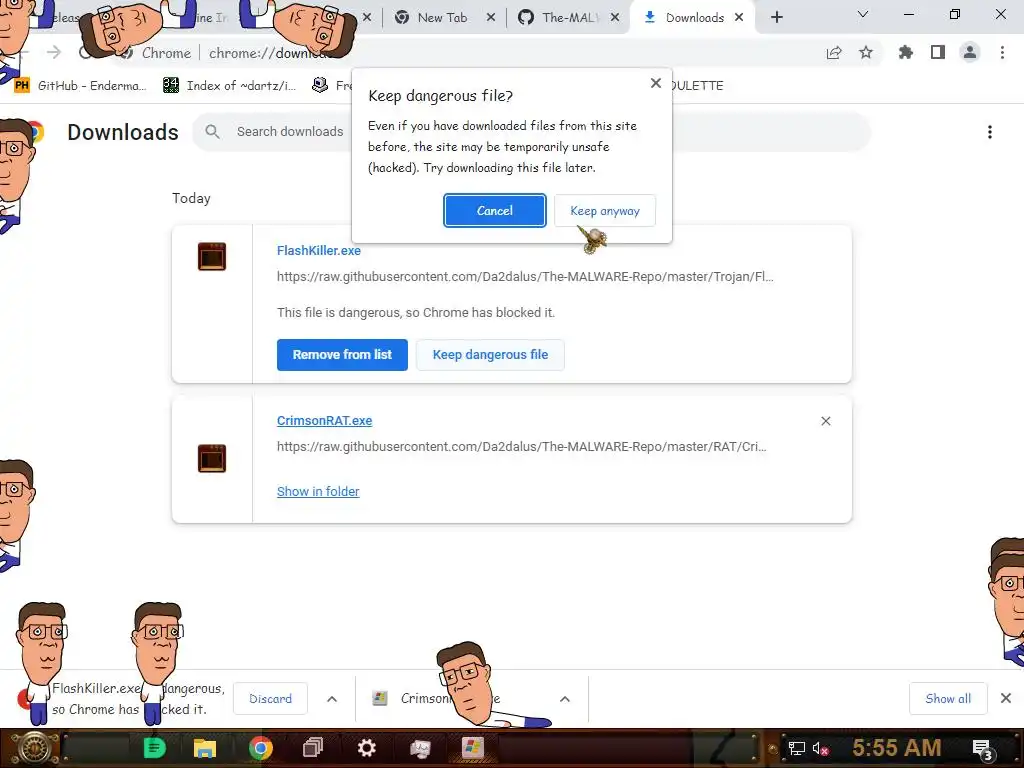Remove the CrimsonRAT.exe entry with X

[825, 421]
